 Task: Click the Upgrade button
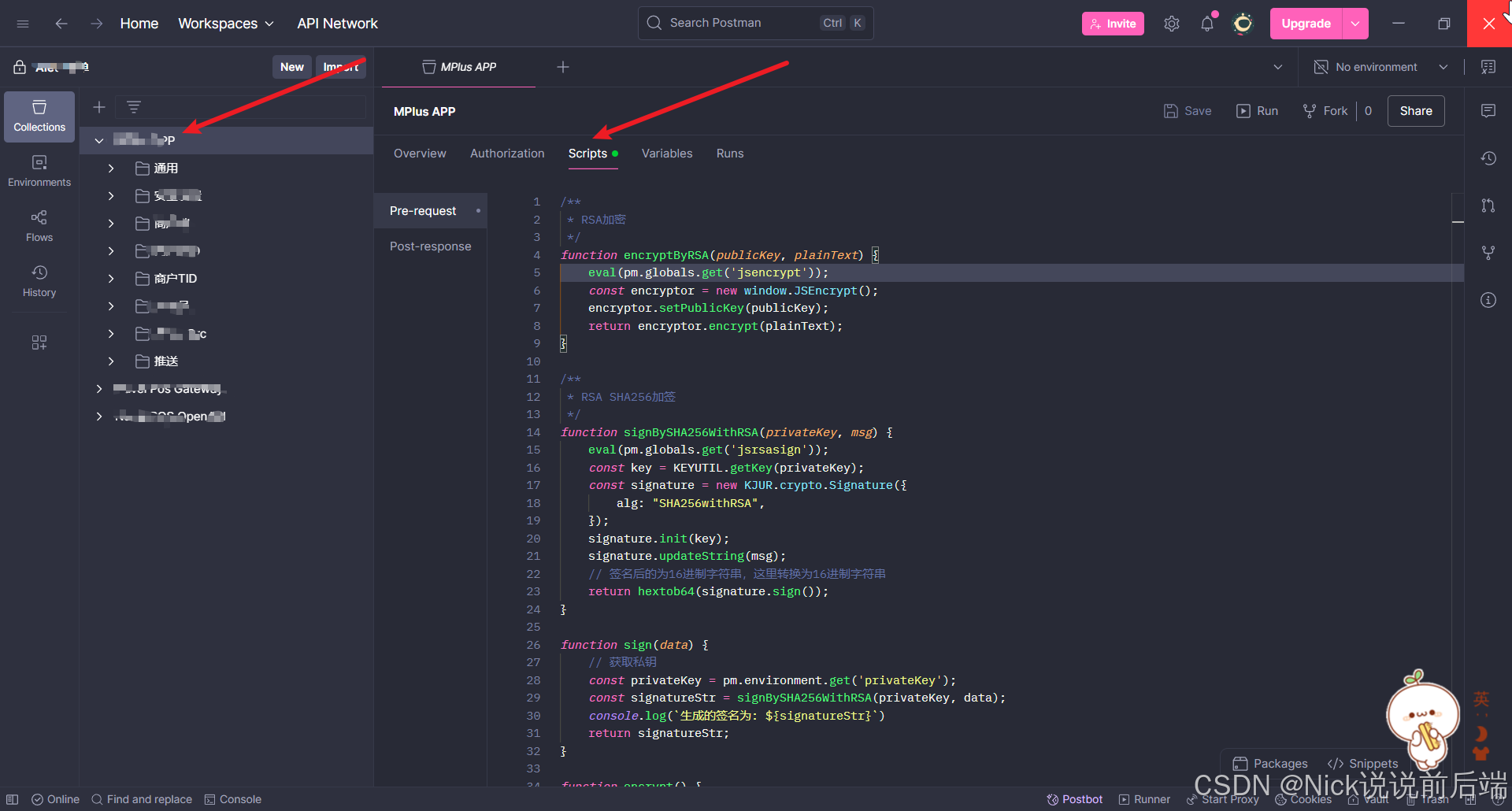point(1306,24)
